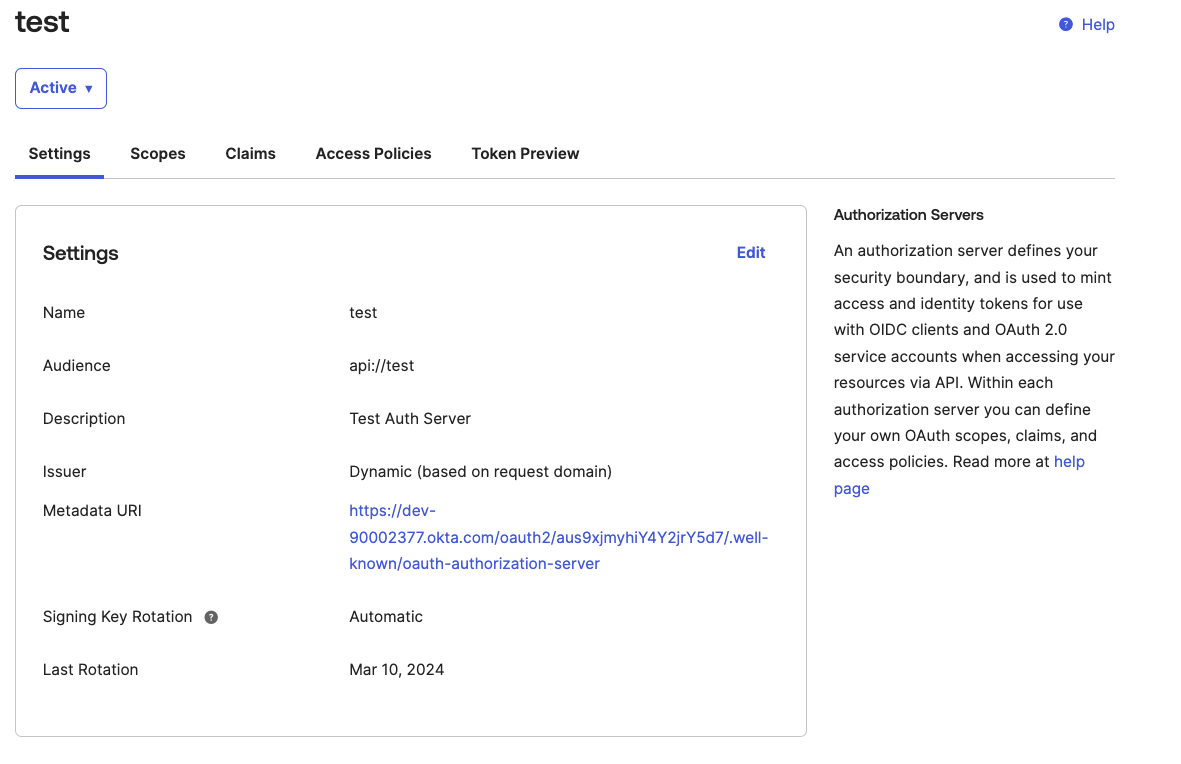Click Edit to modify server settings
This screenshot has height=764, width=1181.
[751, 252]
